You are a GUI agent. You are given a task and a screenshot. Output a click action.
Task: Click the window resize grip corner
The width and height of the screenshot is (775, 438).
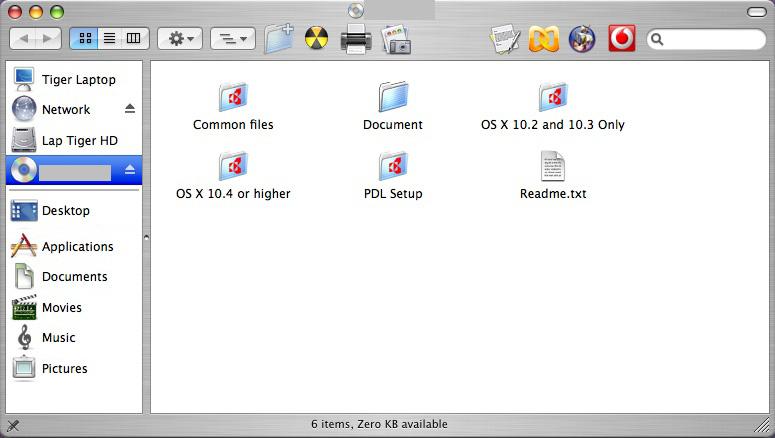(x=763, y=426)
